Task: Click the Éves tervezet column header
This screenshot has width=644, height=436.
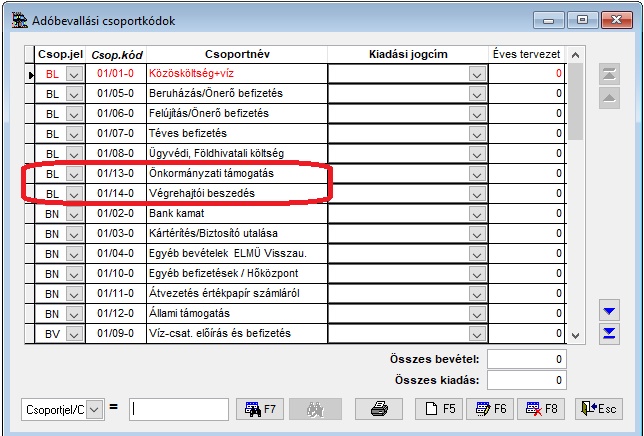Action: point(526,53)
